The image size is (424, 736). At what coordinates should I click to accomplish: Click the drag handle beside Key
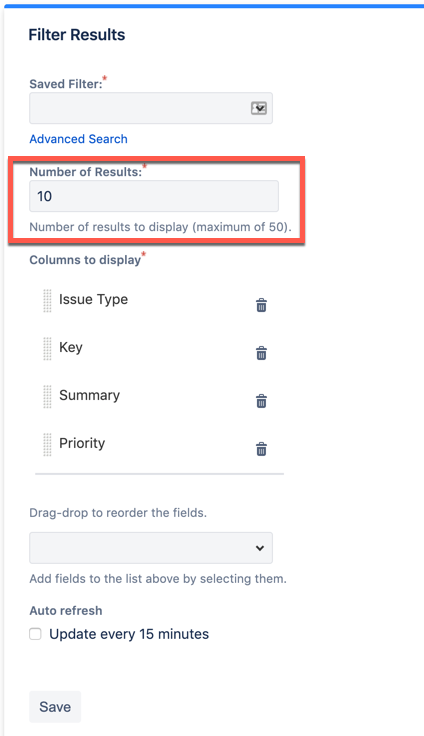coord(47,349)
